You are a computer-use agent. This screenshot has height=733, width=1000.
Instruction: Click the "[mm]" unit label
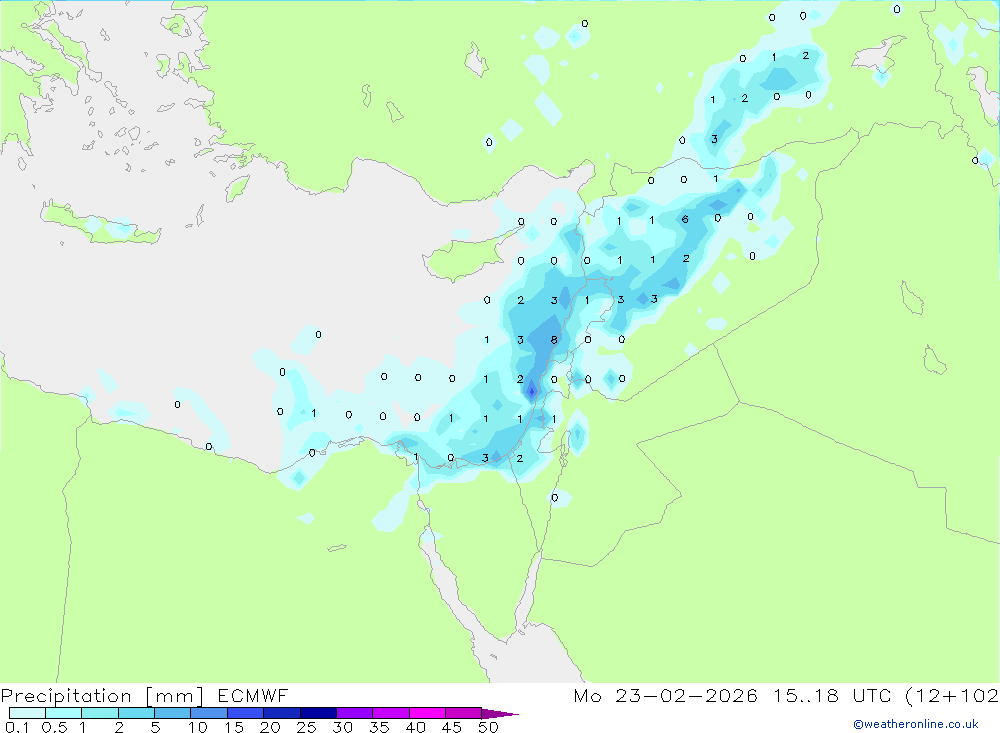pyautogui.click(x=174, y=696)
